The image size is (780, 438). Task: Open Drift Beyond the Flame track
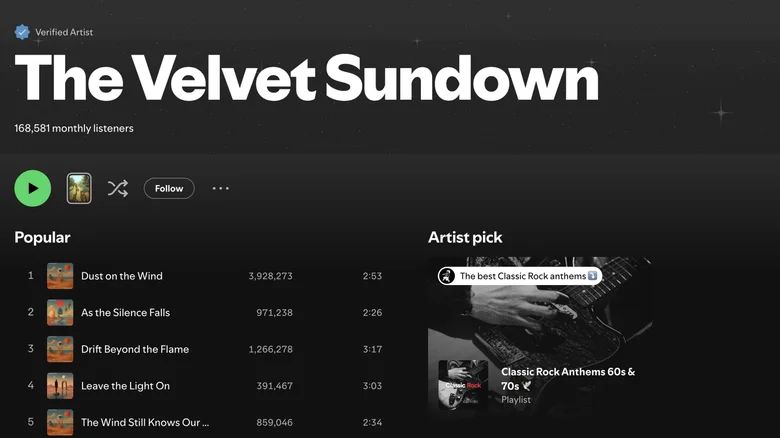coord(134,349)
